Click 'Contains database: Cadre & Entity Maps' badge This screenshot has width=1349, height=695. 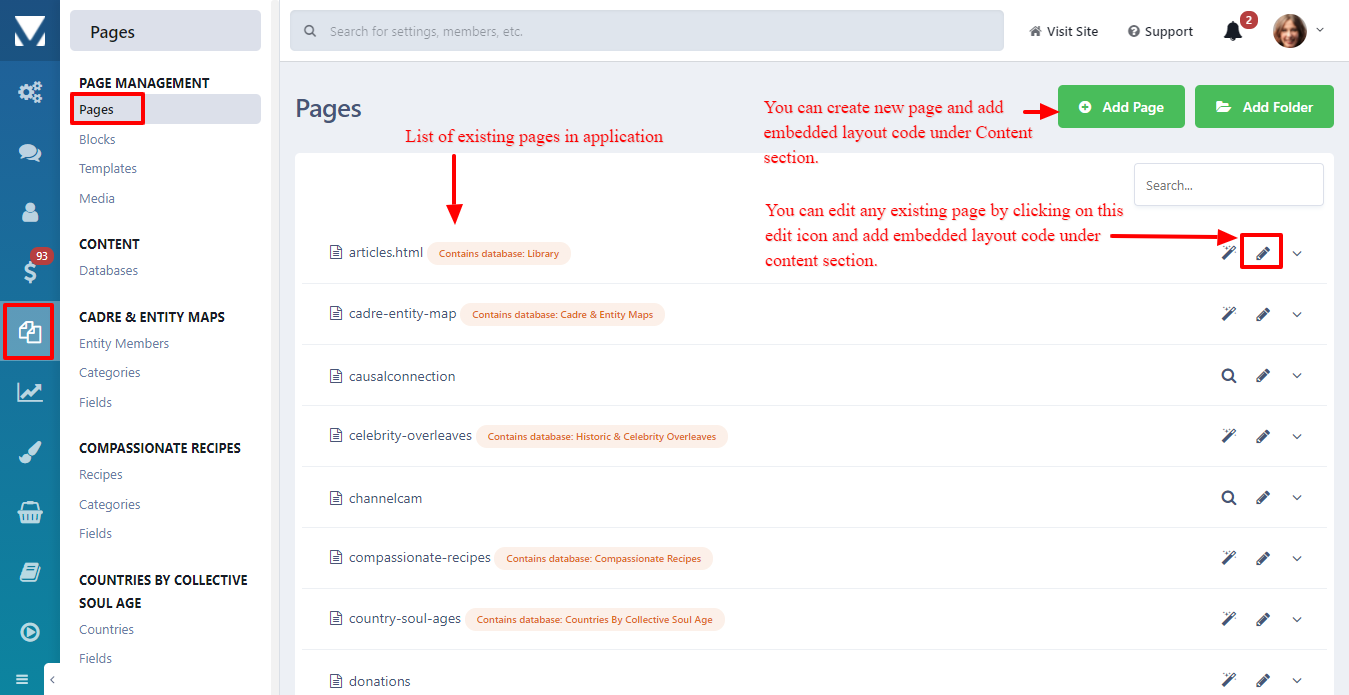pos(562,315)
